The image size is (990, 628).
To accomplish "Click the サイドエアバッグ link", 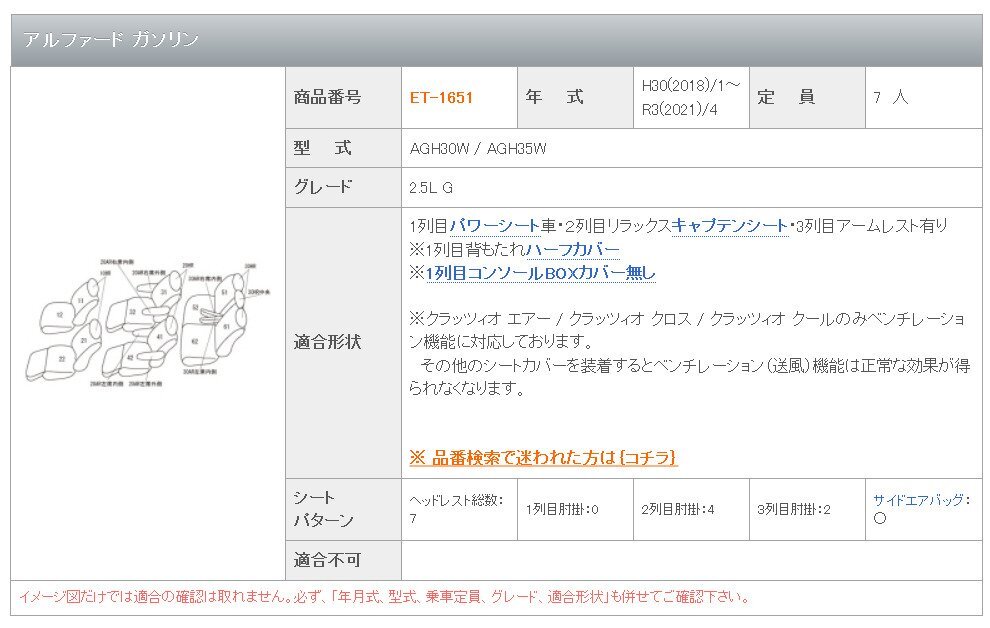I will 919,501.
